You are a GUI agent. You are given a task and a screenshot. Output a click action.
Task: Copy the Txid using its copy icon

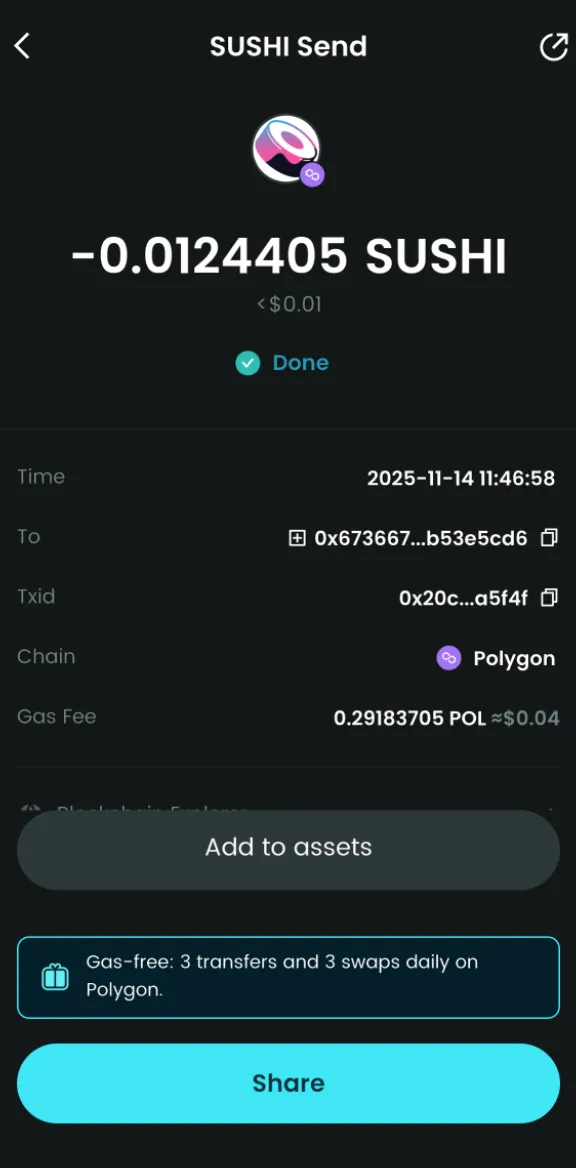548,597
